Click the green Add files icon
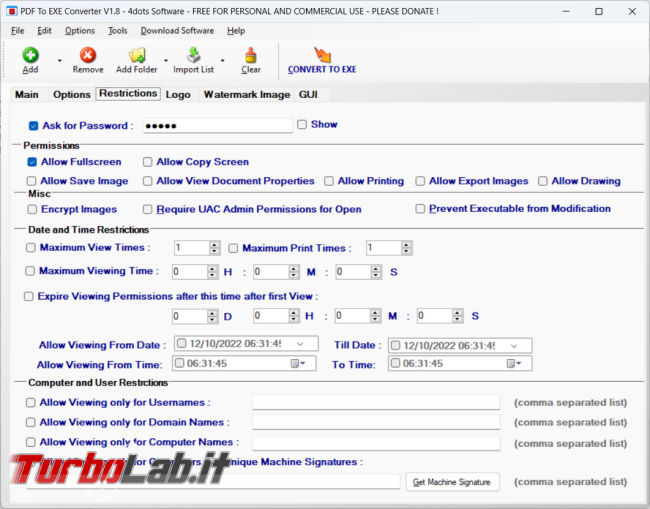The width and height of the screenshot is (650, 509). 30,55
